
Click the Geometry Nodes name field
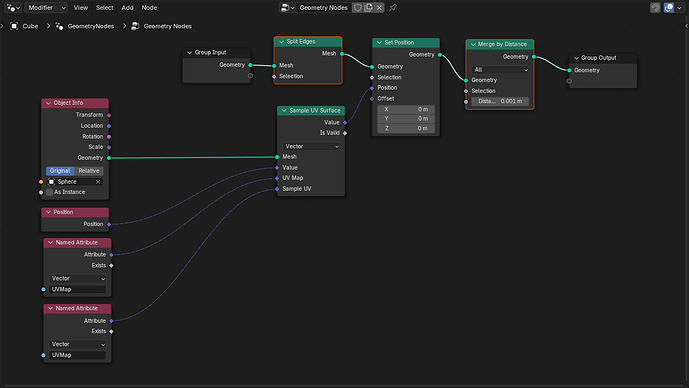point(323,7)
